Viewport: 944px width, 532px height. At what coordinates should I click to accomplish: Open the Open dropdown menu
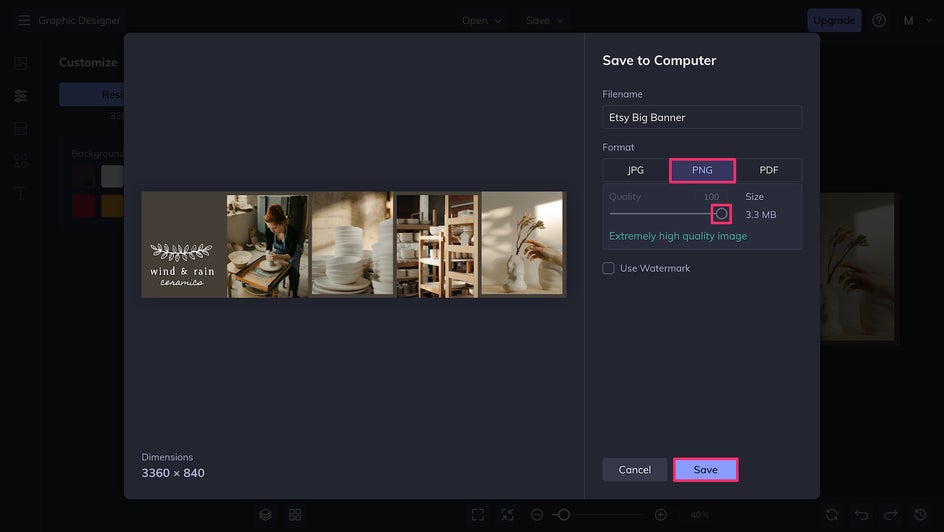tap(482, 20)
